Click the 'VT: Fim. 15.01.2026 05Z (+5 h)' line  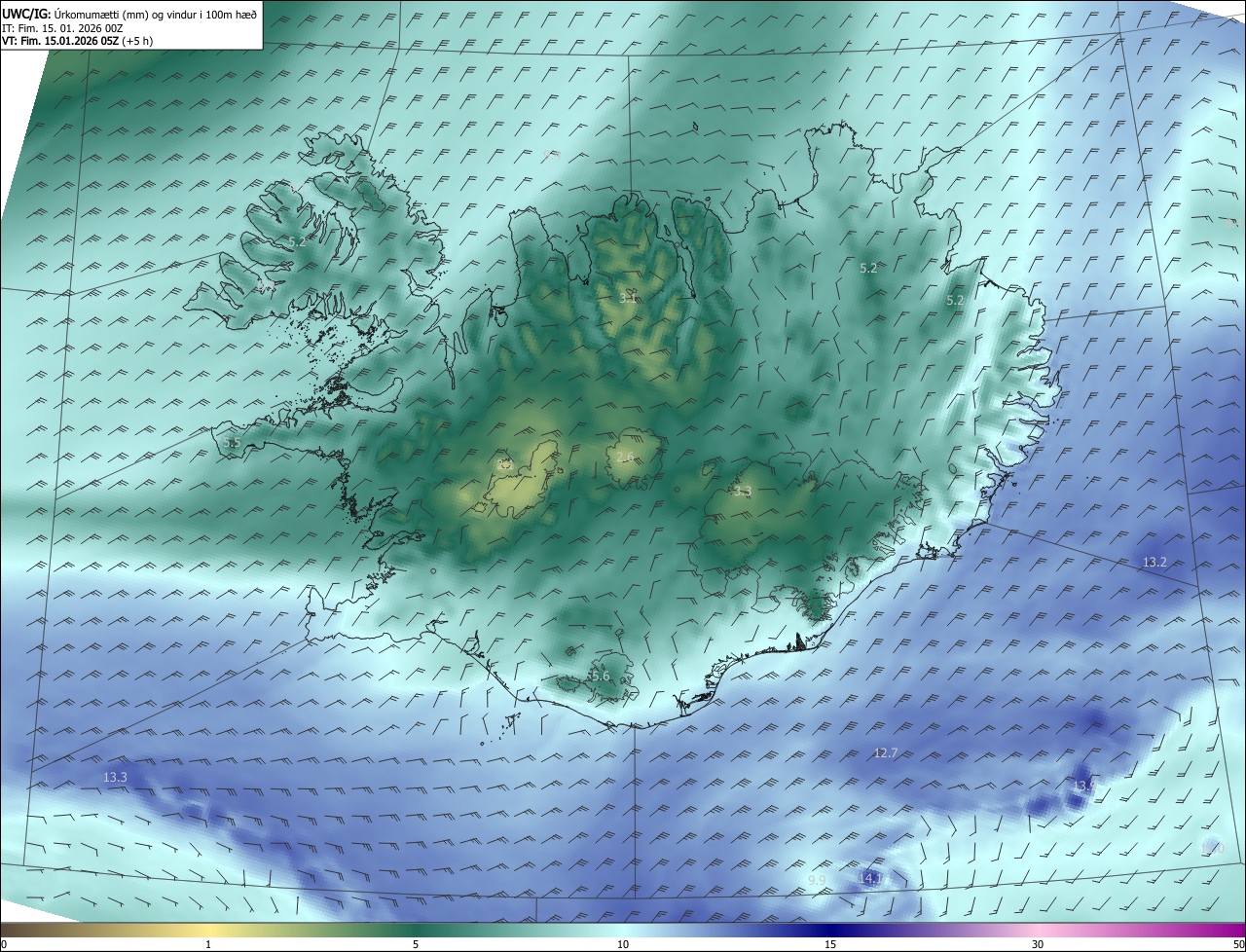[77, 41]
